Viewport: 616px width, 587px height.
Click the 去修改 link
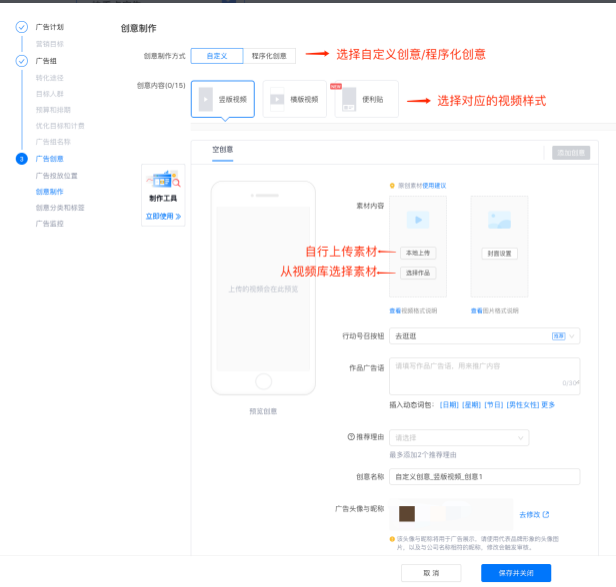coord(534,514)
